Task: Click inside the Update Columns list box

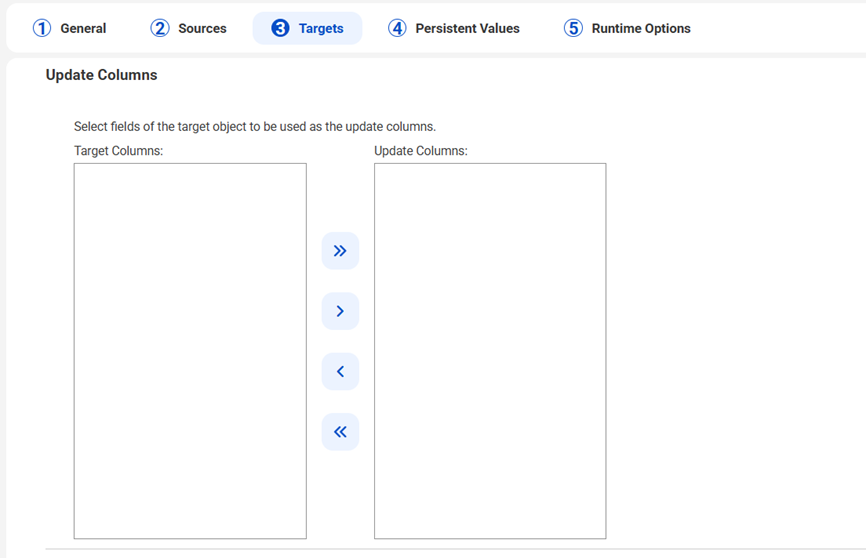Action: pos(490,351)
